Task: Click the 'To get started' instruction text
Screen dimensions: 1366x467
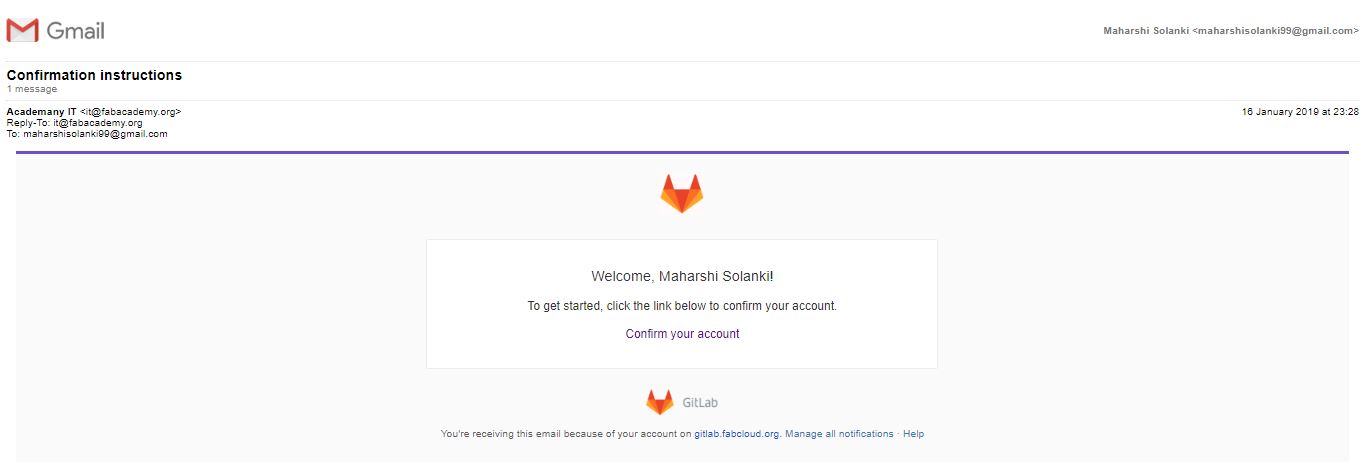Action: click(682, 306)
